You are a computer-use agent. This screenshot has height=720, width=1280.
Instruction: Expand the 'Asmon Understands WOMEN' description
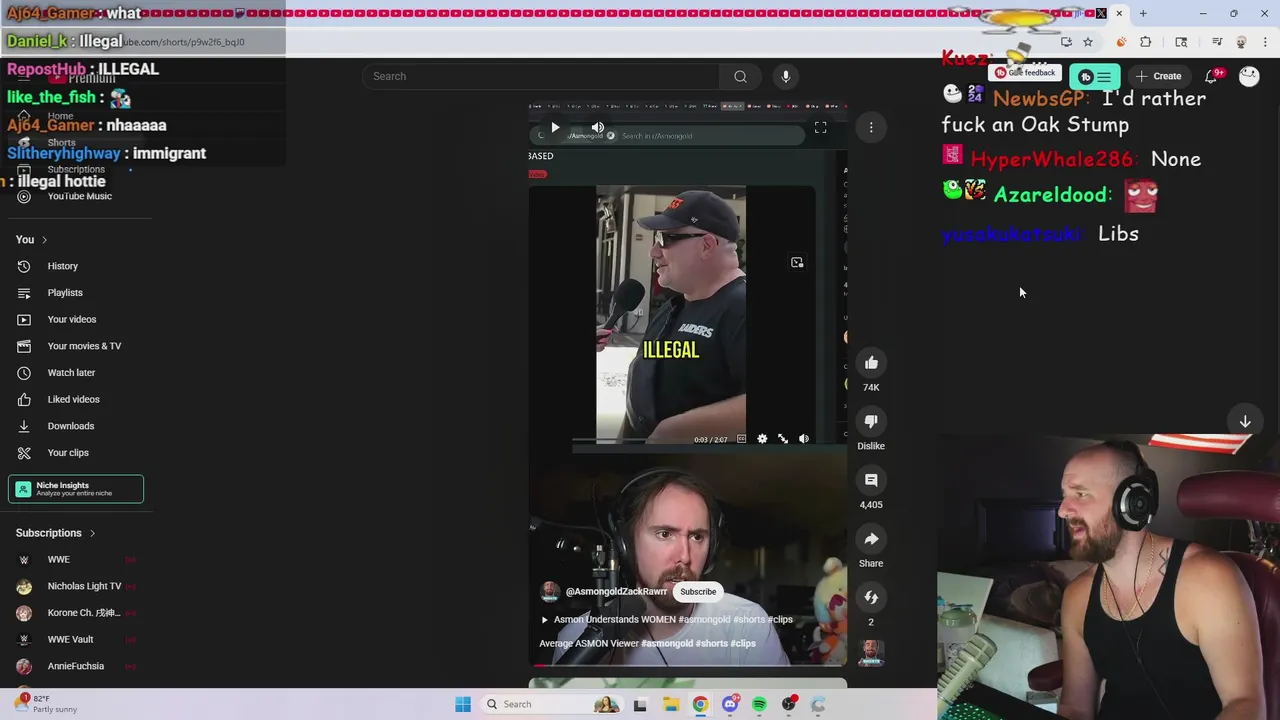(673, 619)
